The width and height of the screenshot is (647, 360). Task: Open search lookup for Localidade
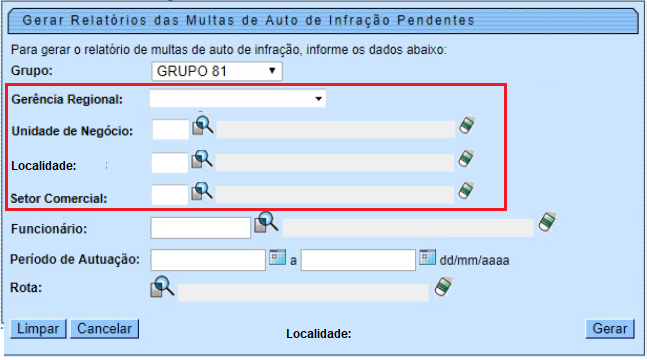click(202, 159)
